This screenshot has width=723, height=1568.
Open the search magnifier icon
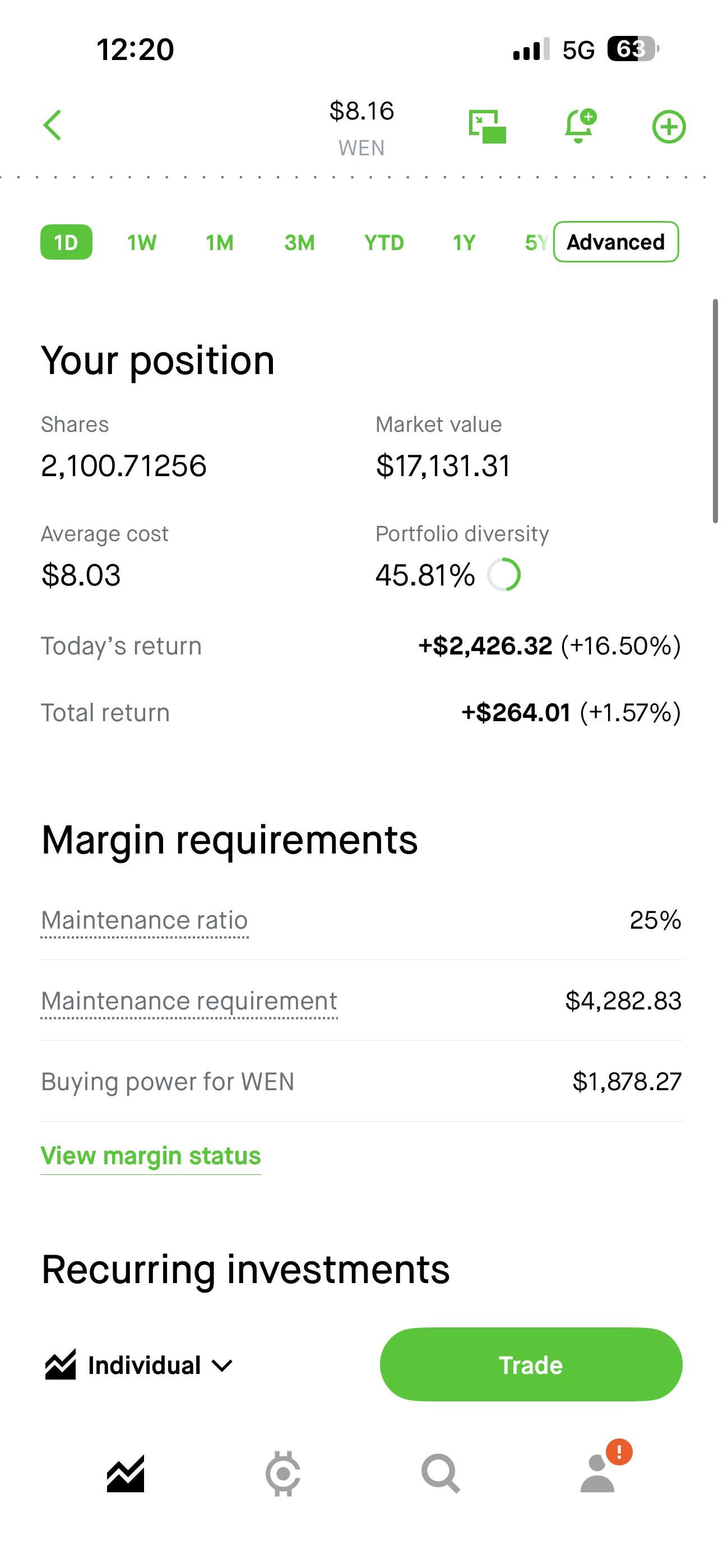click(x=440, y=1474)
